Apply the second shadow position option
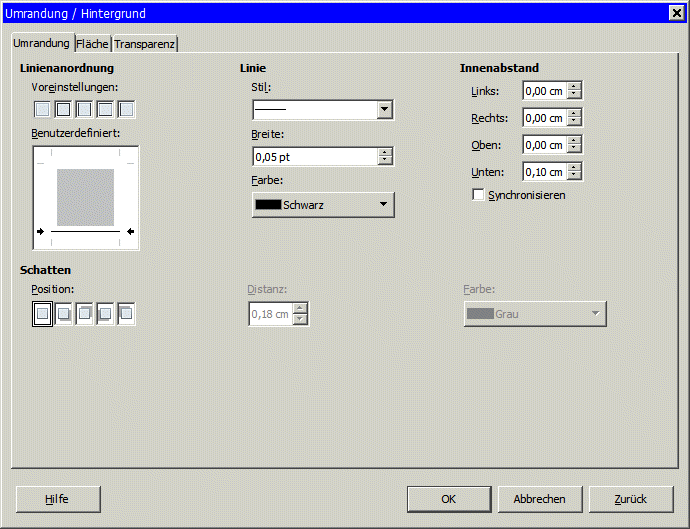690x529 pixels. (x=63, y=314)
